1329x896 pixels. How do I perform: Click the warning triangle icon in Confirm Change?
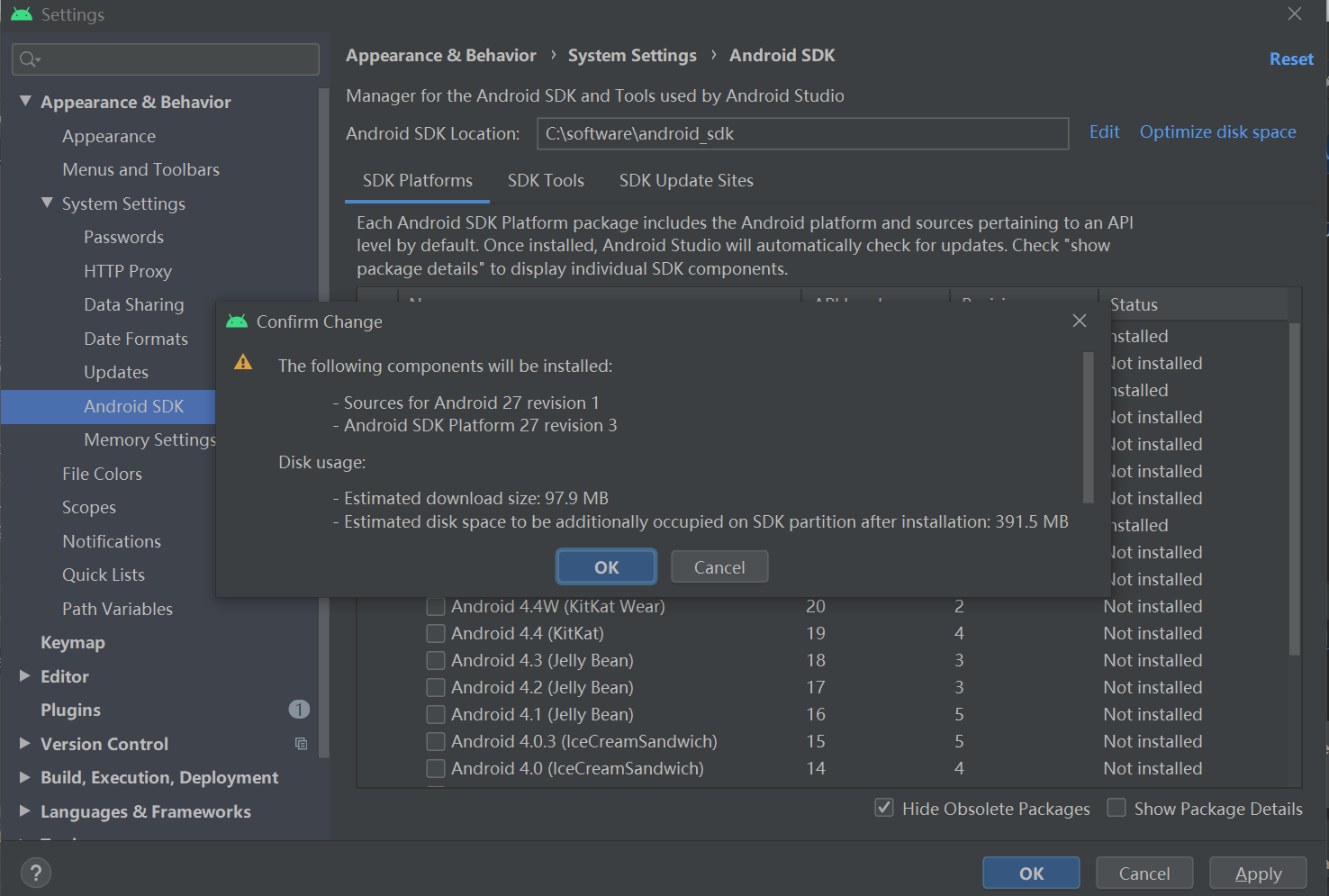pos(243,362)
